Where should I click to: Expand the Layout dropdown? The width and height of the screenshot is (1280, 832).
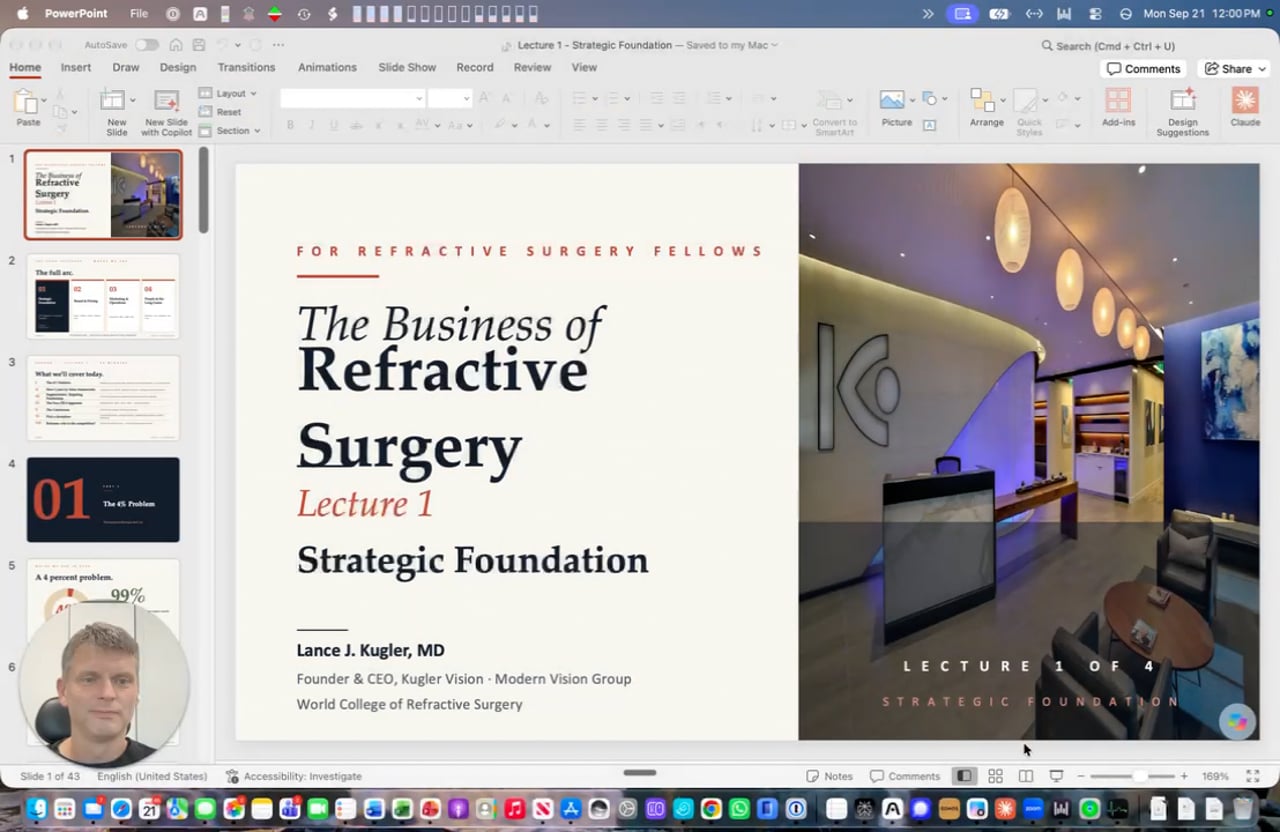click(x=228, y=93)
